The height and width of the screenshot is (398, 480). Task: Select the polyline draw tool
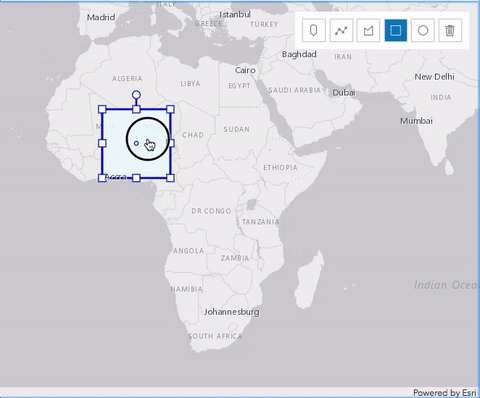(x=341, y=30)
